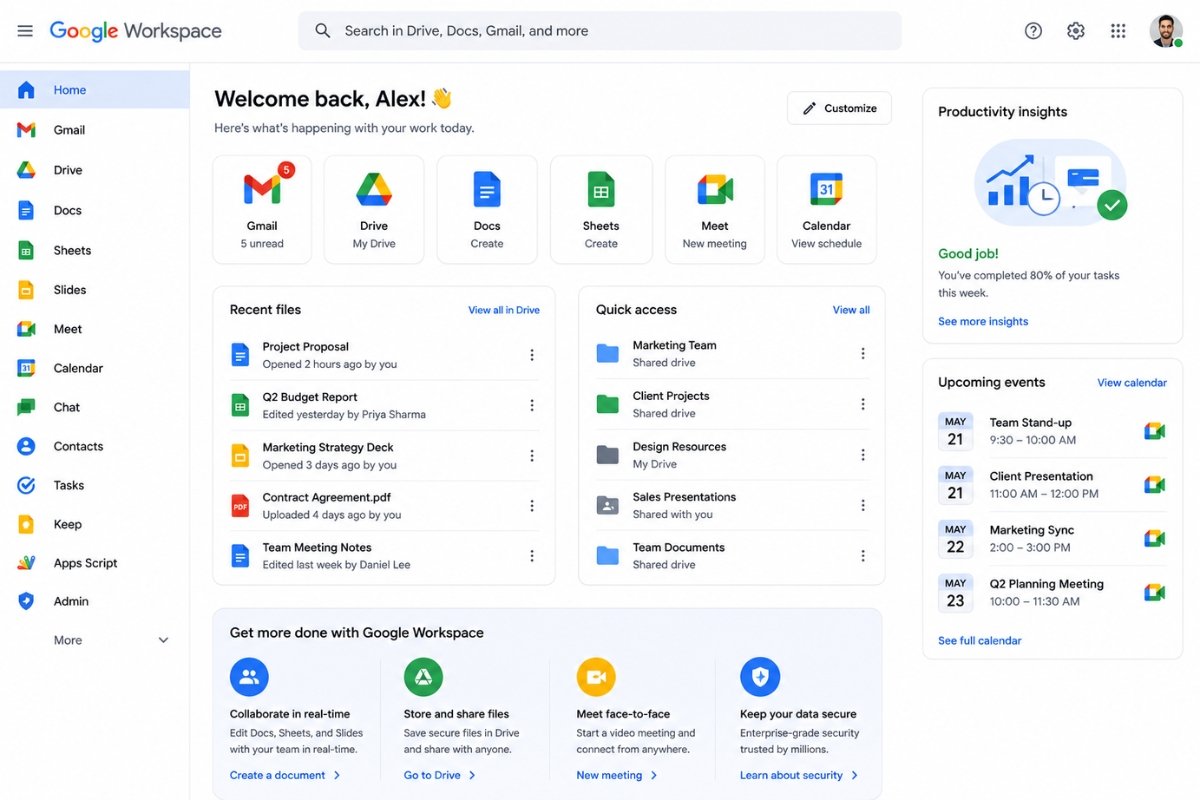Viewport: 1200px width, 800px height.
Task: Open the Help question mark icon
Action: 1033,31
